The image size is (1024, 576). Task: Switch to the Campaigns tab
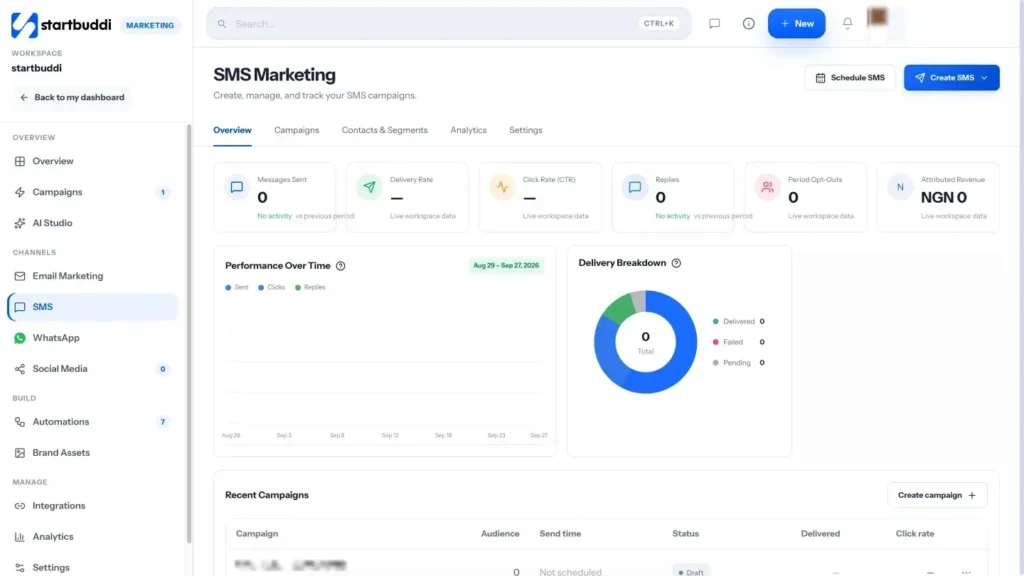296,130
